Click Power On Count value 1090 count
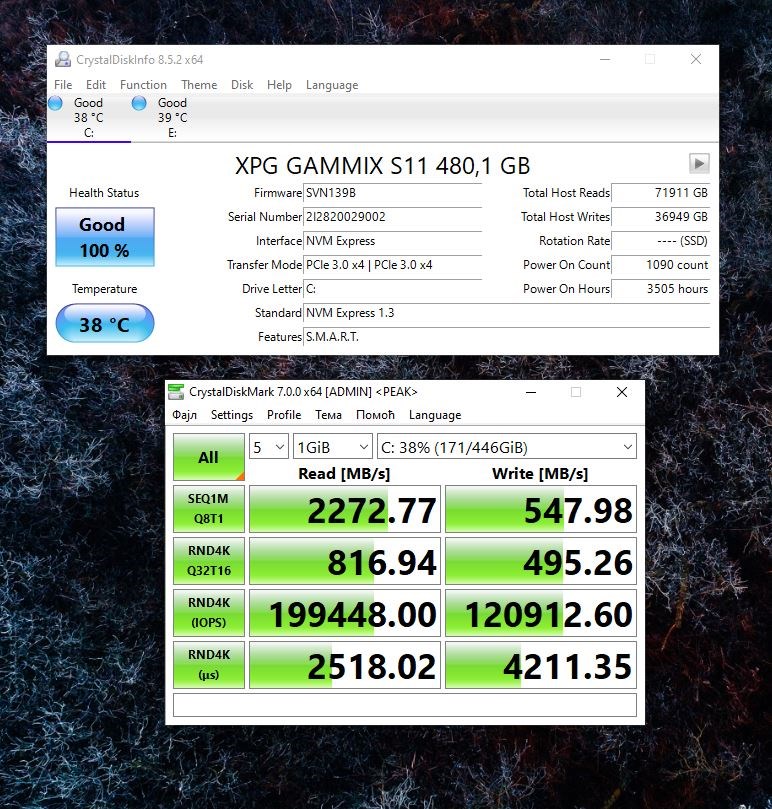The height and width of the screenshot is (809, 772). pyautogui.click(x=661, y=265)
